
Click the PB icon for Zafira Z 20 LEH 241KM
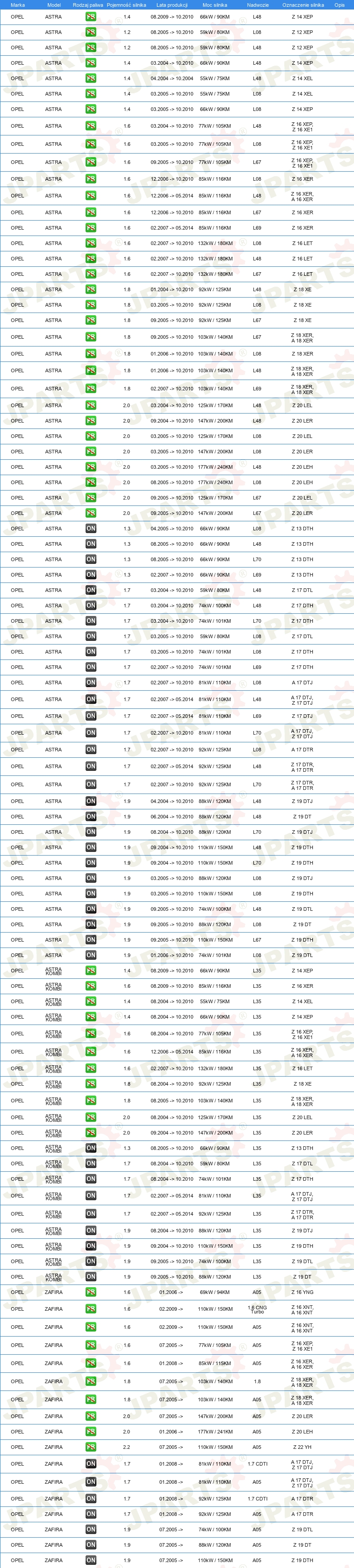91,1432
